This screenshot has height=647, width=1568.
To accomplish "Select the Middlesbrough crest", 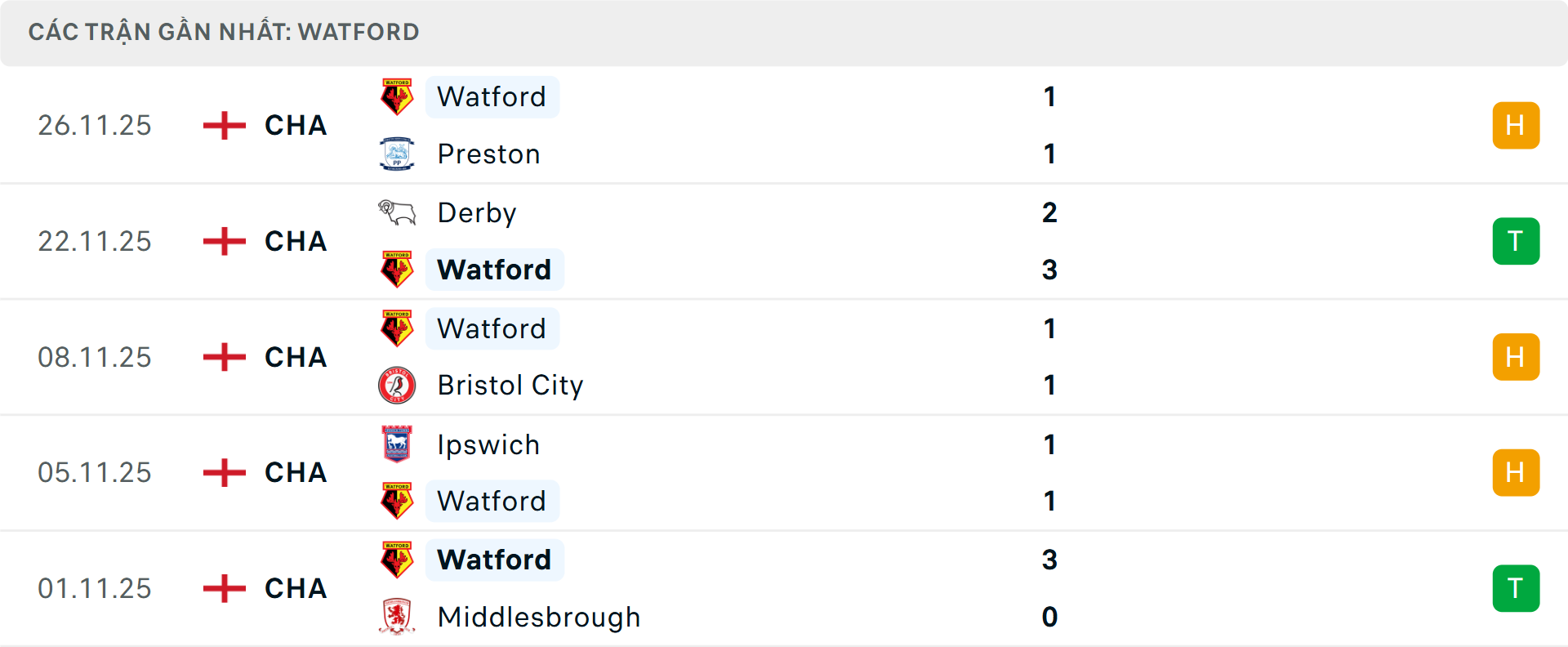I will (397, 617).
